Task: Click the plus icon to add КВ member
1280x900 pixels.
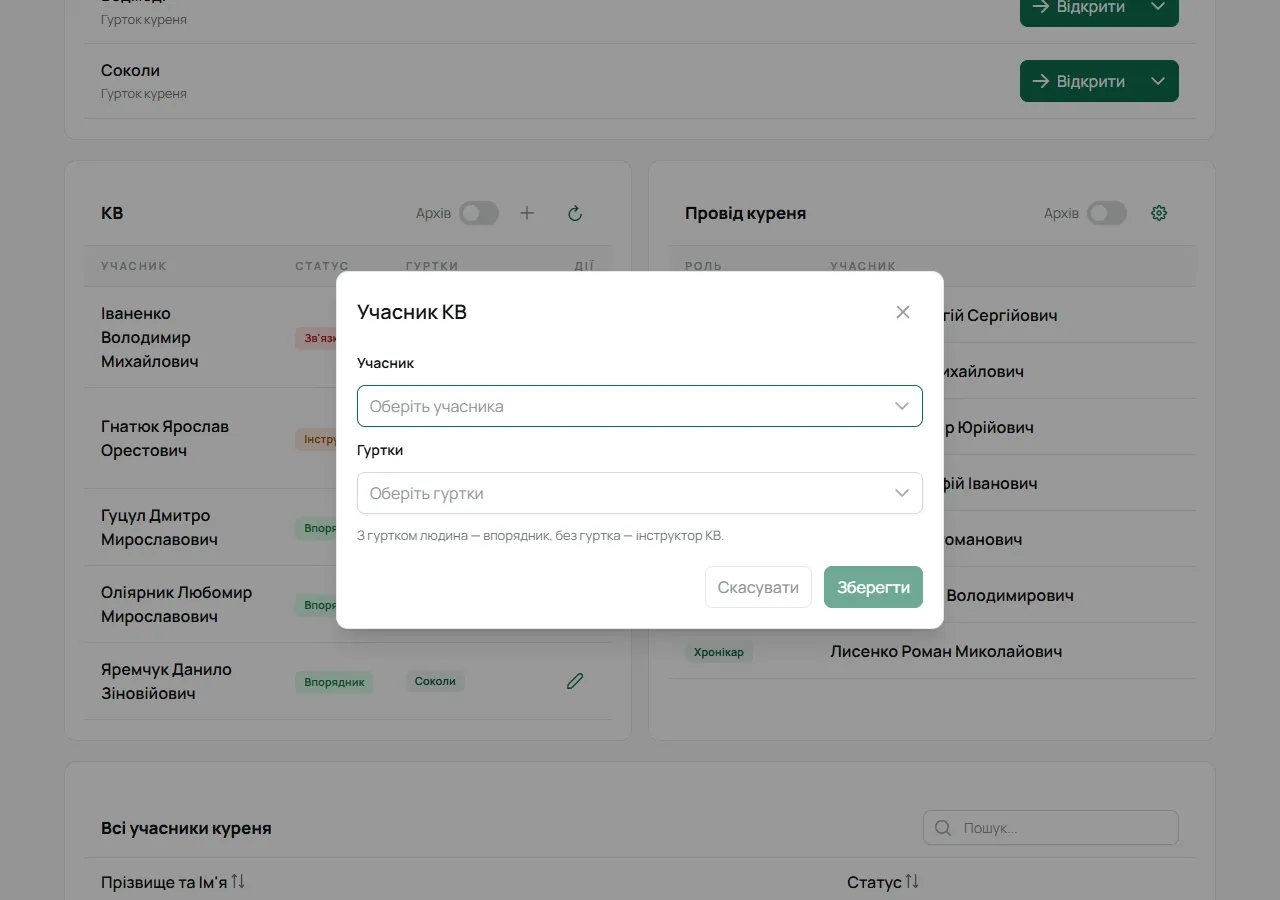Action: click(527, 213)
